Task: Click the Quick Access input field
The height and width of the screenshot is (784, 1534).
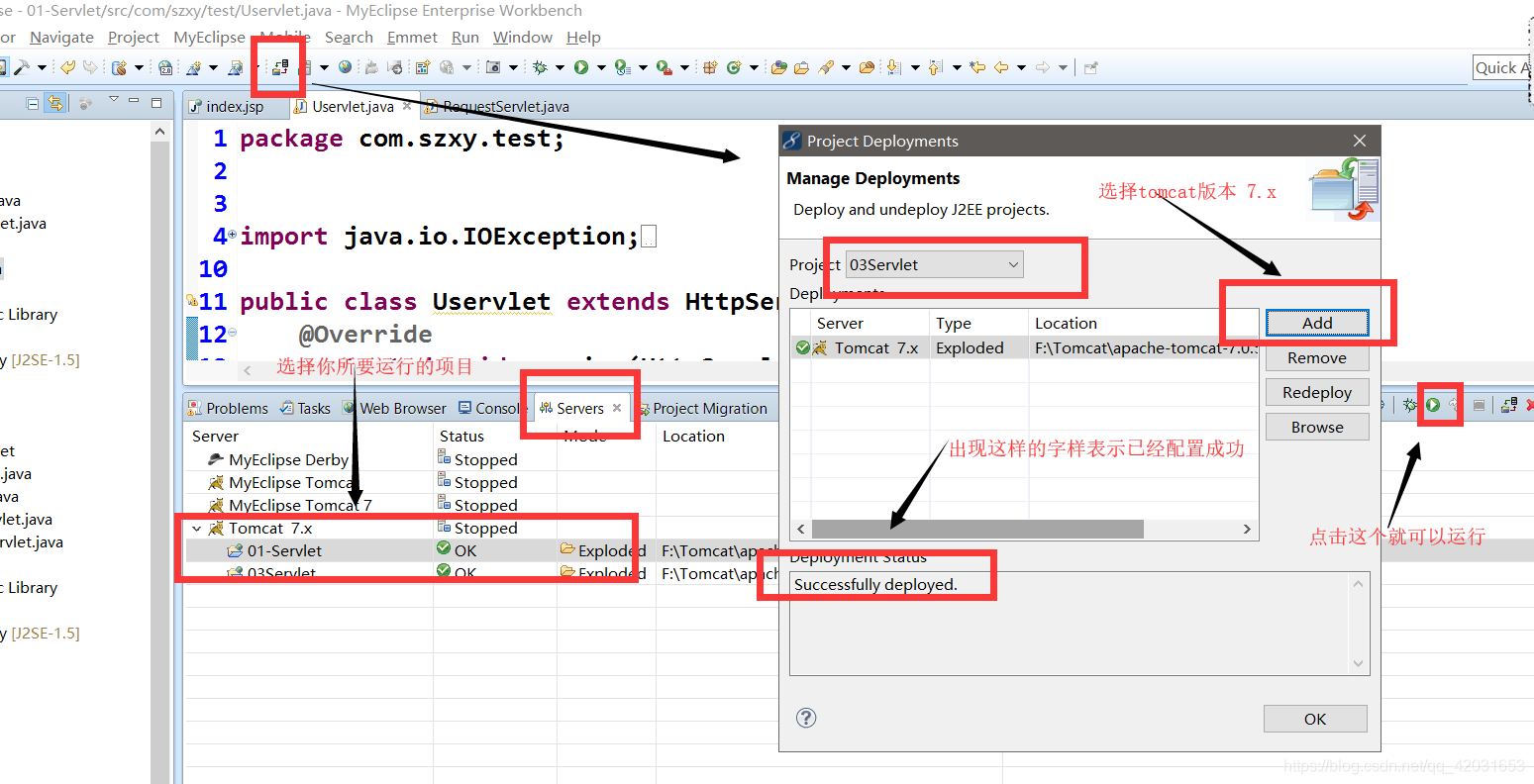Action: (x=1502, y=67)
